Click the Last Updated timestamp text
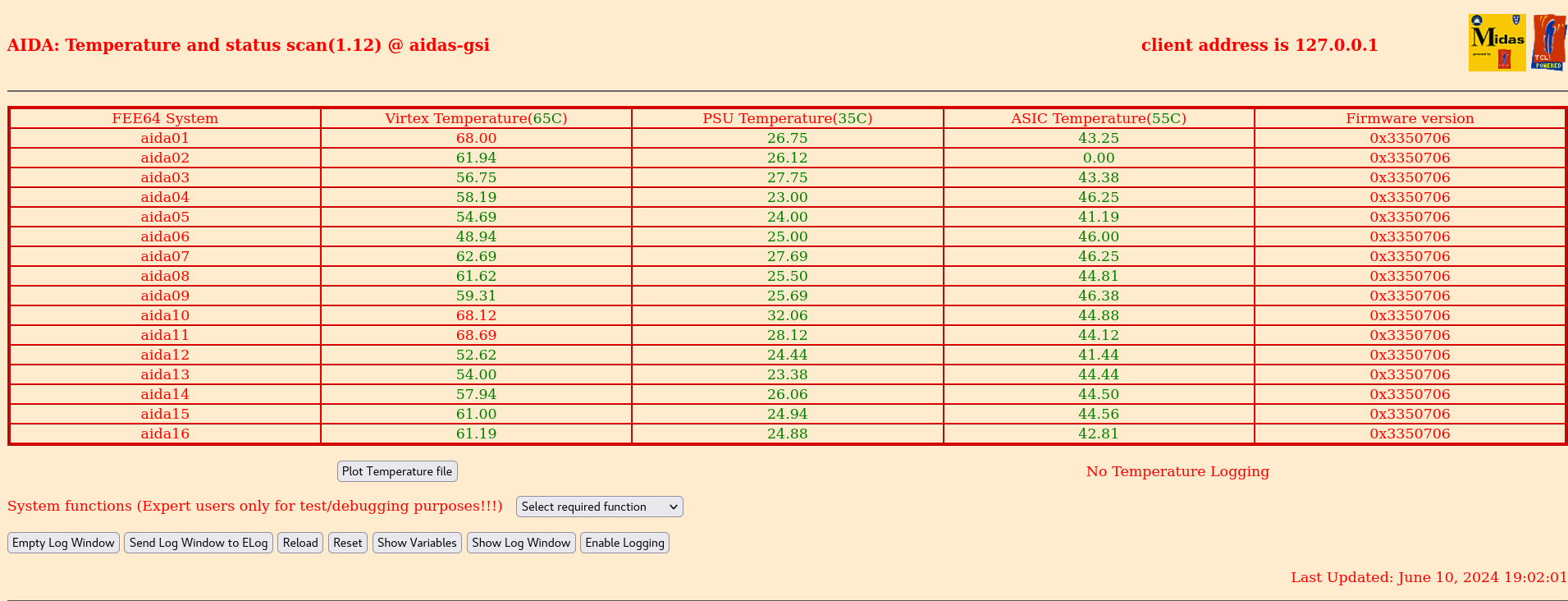The width and height of the screenshot is (1568, 601). (x=1429, y=577)
